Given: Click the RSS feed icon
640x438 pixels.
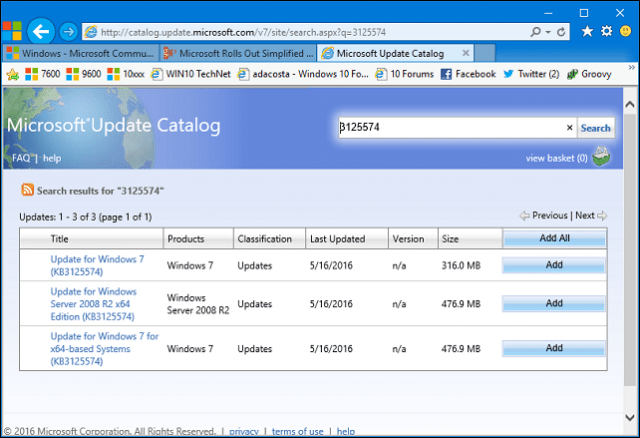Looking at the screenshot, I should [x=27, y=190].
